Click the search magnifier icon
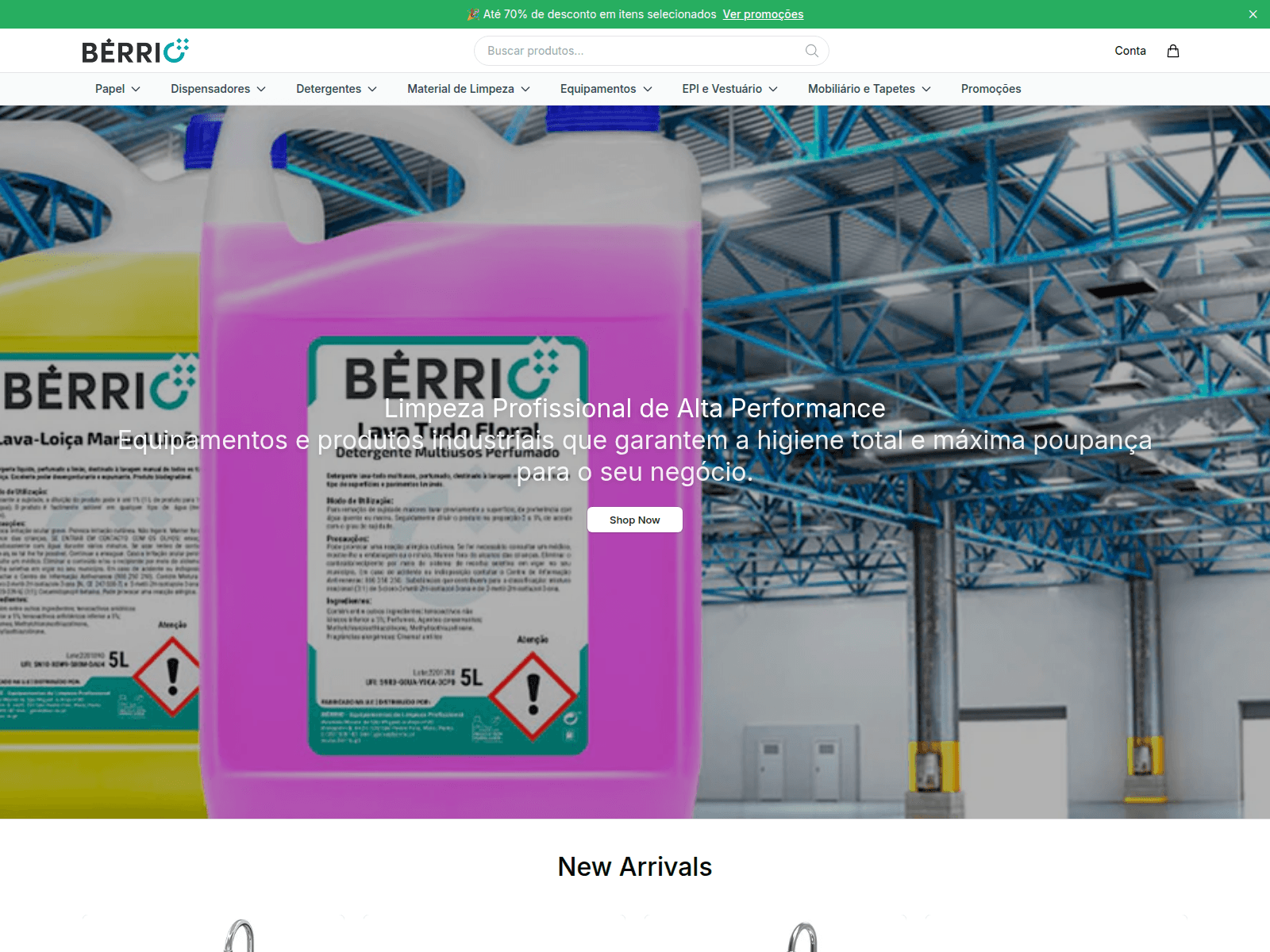 pyautogui.click(x=811, y=51)
